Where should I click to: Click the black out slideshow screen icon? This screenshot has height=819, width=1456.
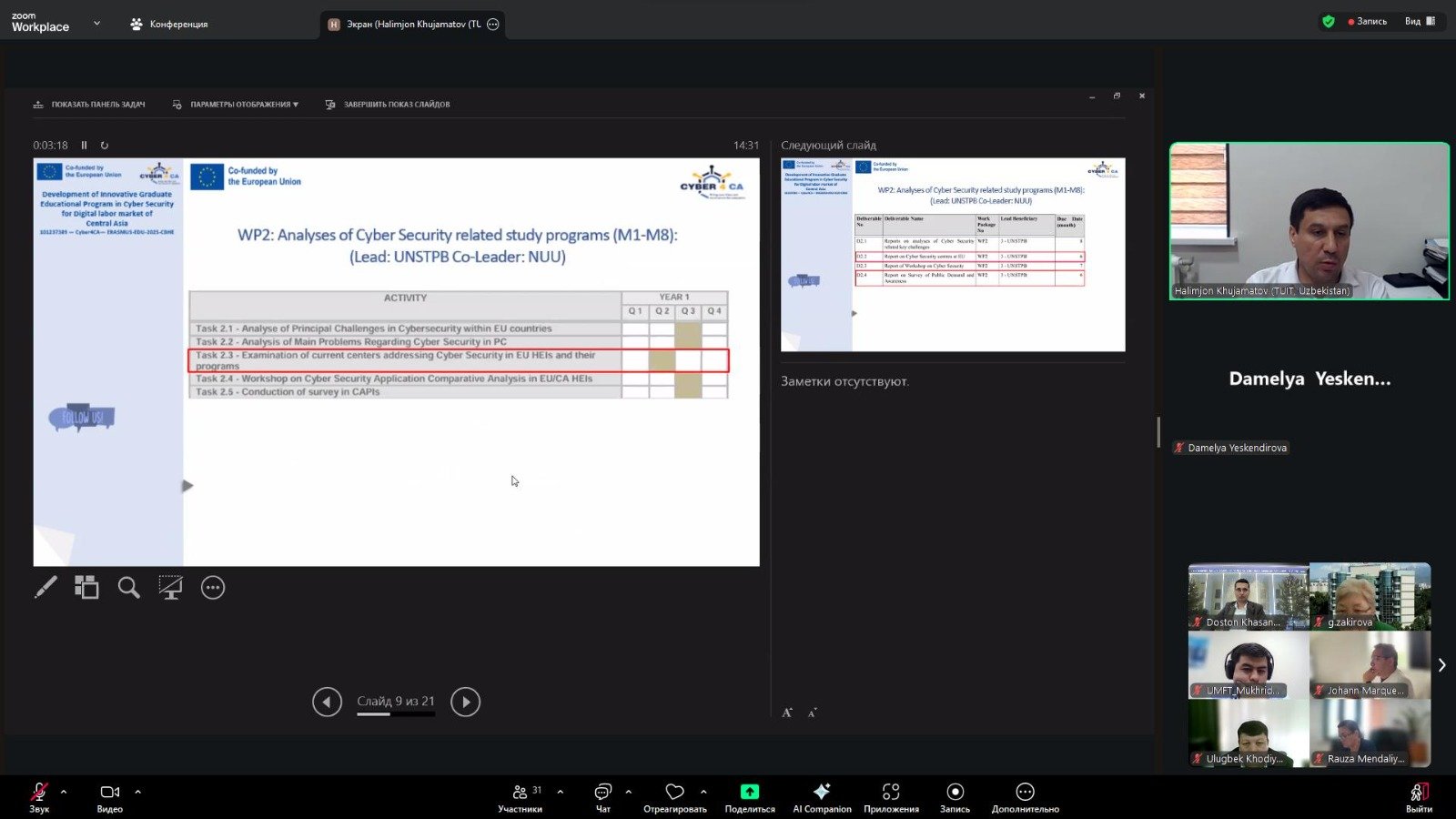click(x=170, y=588)
